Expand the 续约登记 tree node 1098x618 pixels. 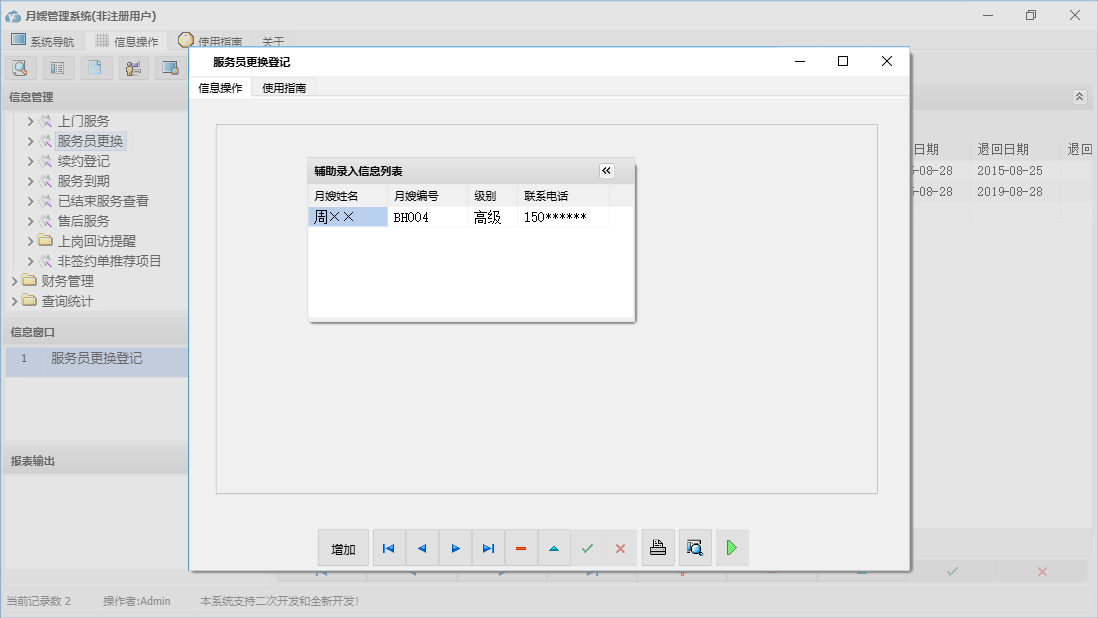pyautogui.click(x=30, y=161)
